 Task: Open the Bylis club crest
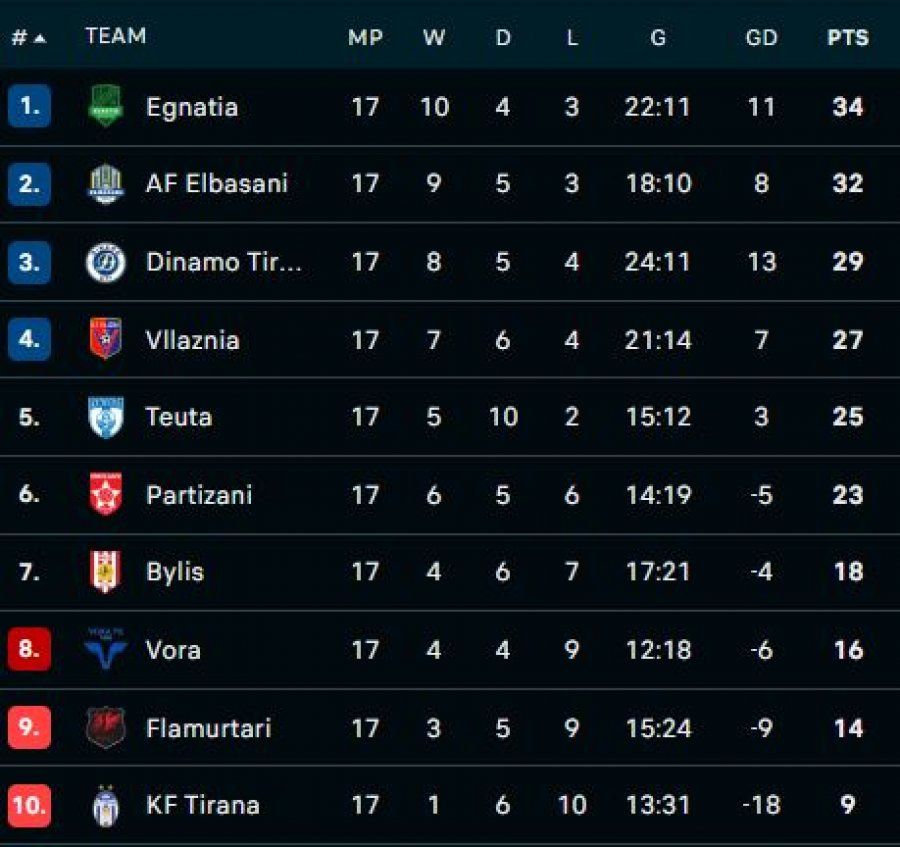[105, 572]
